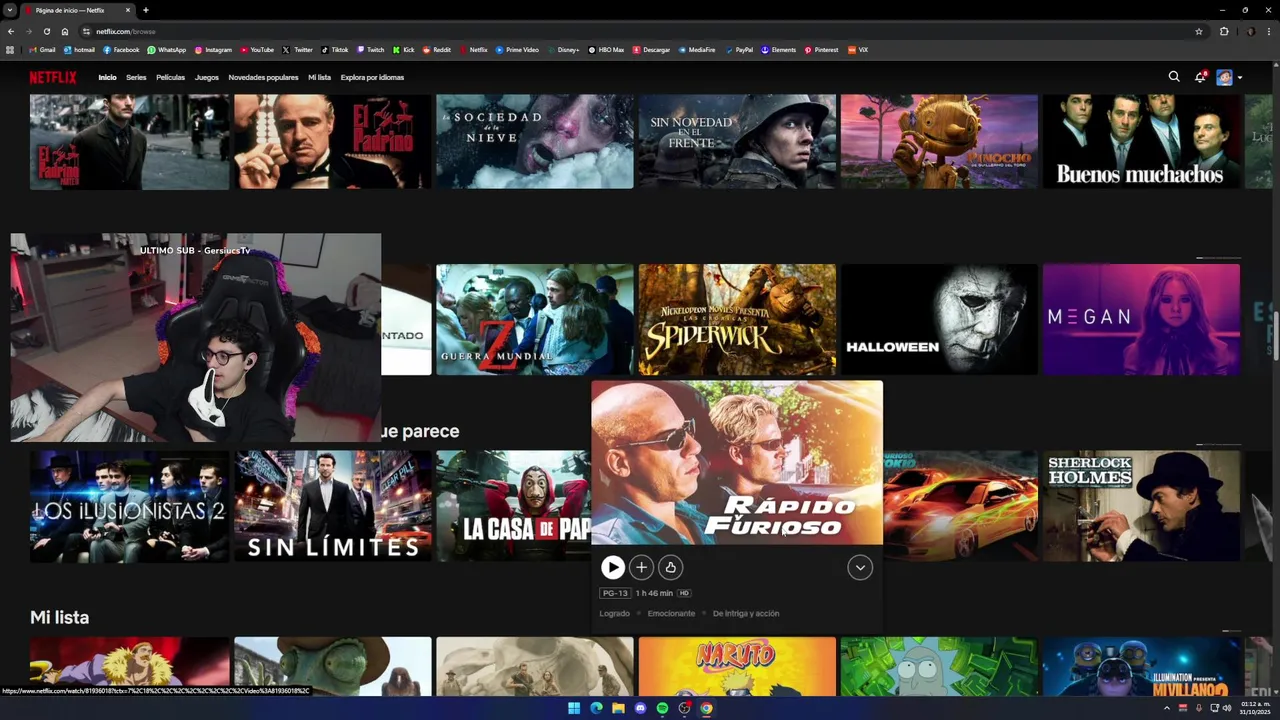
Task: Open Netflix notifications bell
Action: 1200,77
